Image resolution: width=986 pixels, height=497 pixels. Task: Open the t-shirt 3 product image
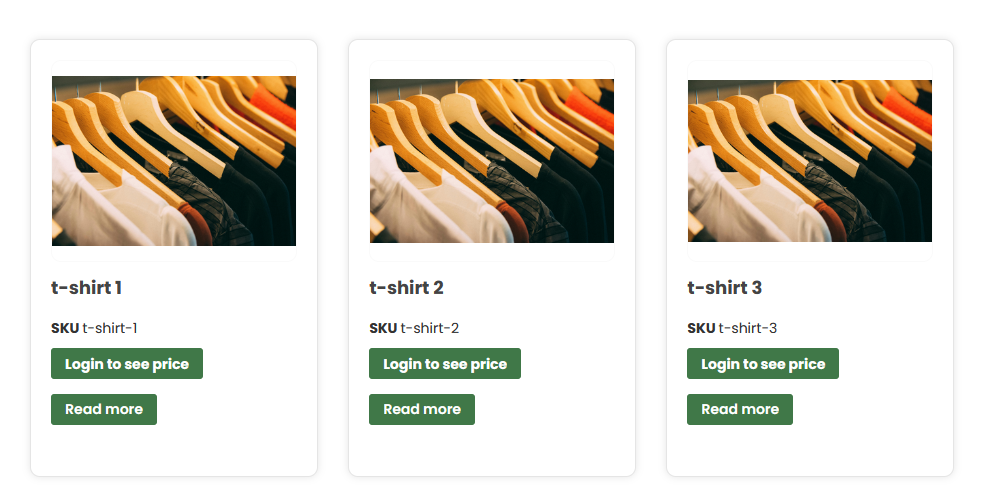pos(809,161)
